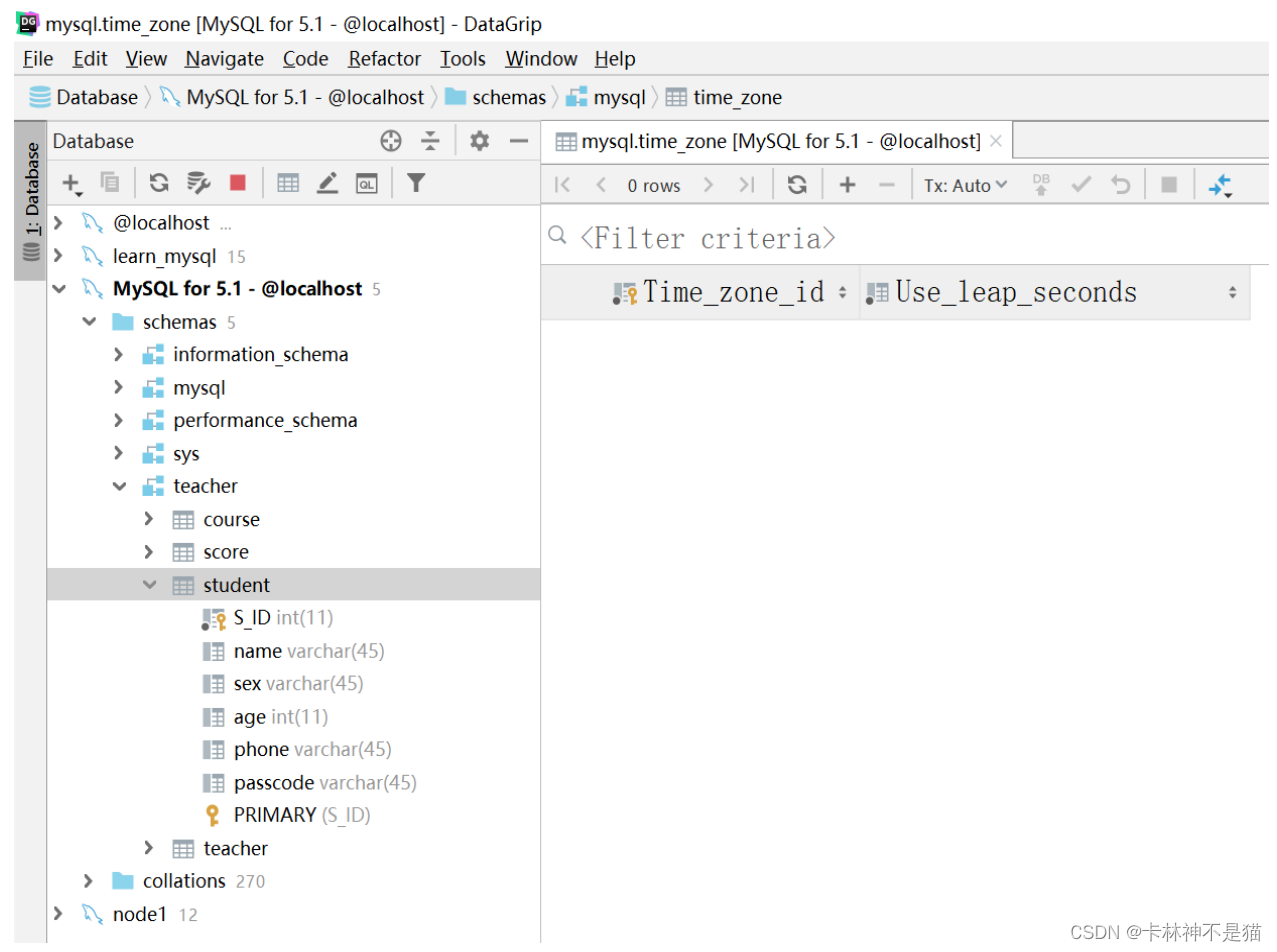Expand the sys schema
The width and height of the screenshot is (1277, 952).
(119, 454)
